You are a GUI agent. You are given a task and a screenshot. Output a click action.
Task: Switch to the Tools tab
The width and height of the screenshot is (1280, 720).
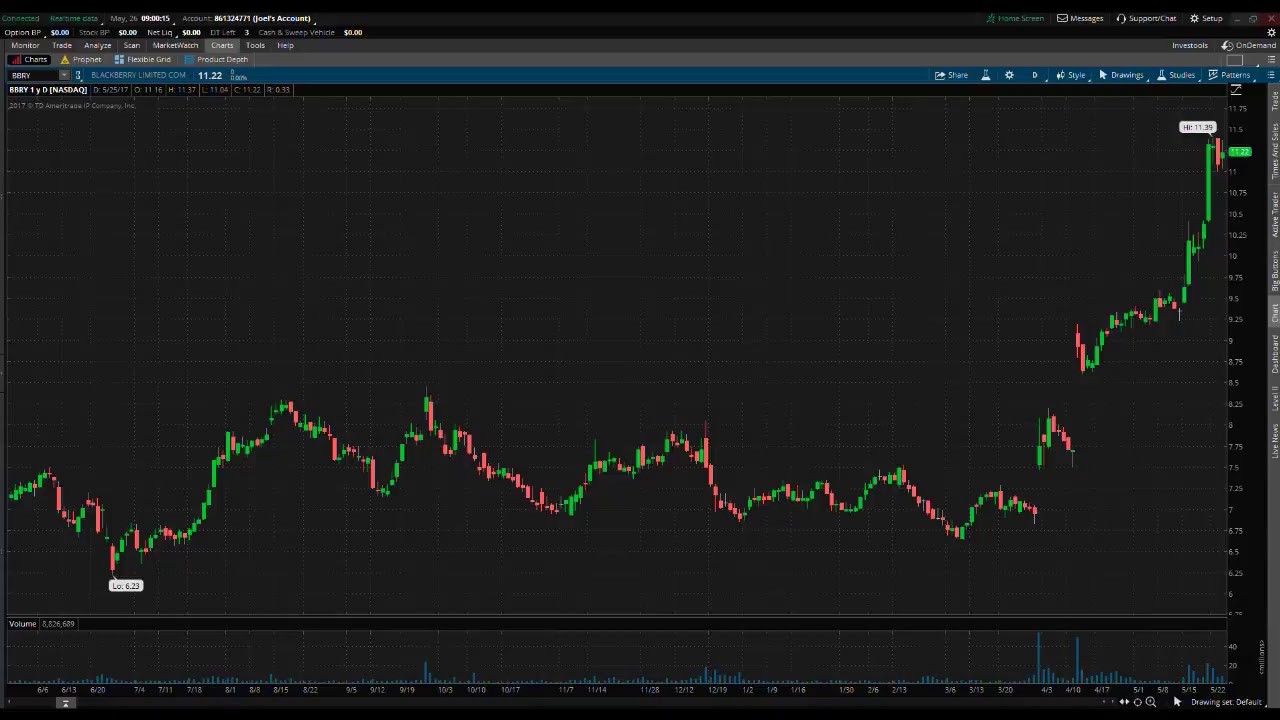(255, 45)
